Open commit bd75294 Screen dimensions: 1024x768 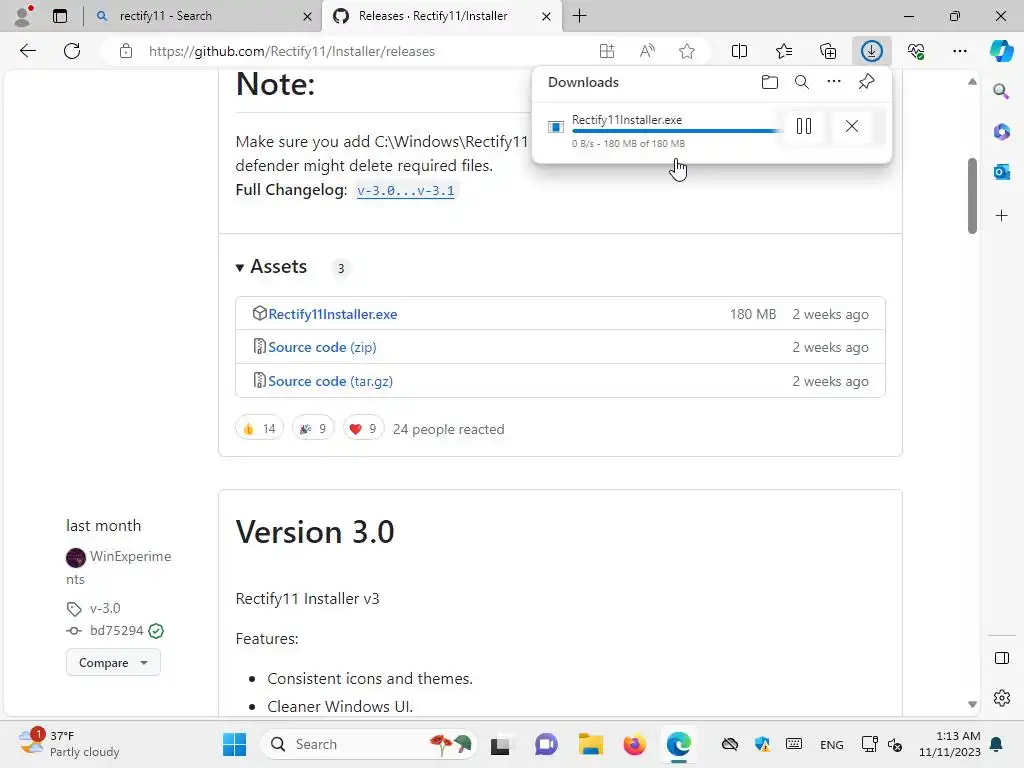coord(116,630)
